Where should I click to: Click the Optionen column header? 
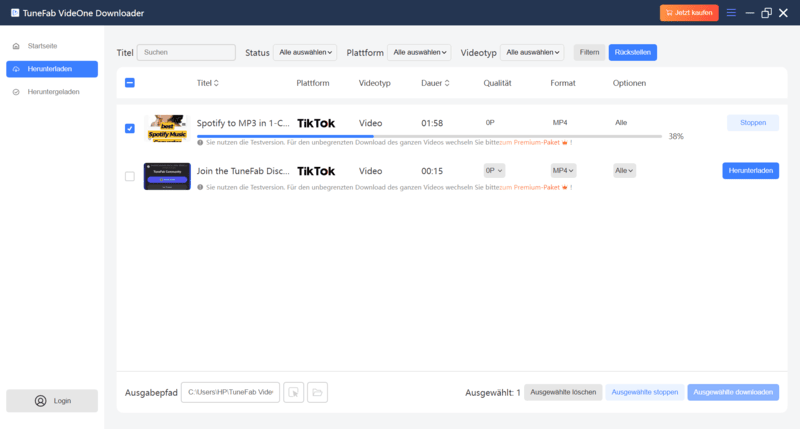629,83
